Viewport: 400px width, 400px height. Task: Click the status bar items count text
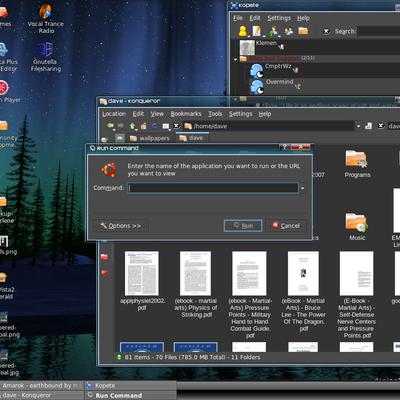tap(192, 357)
